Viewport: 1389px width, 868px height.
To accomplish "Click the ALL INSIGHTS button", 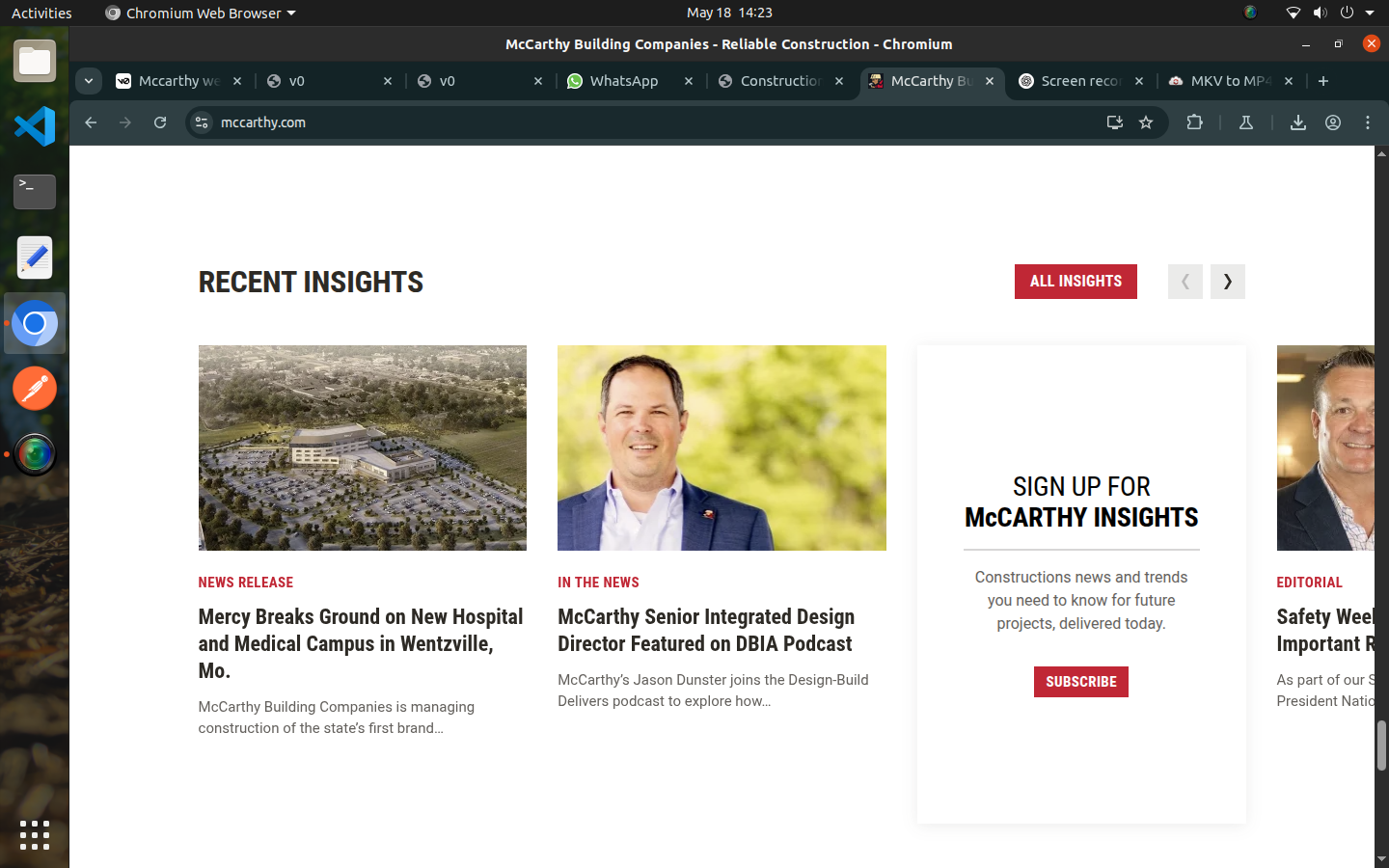I will click(x=1076, y=282).
